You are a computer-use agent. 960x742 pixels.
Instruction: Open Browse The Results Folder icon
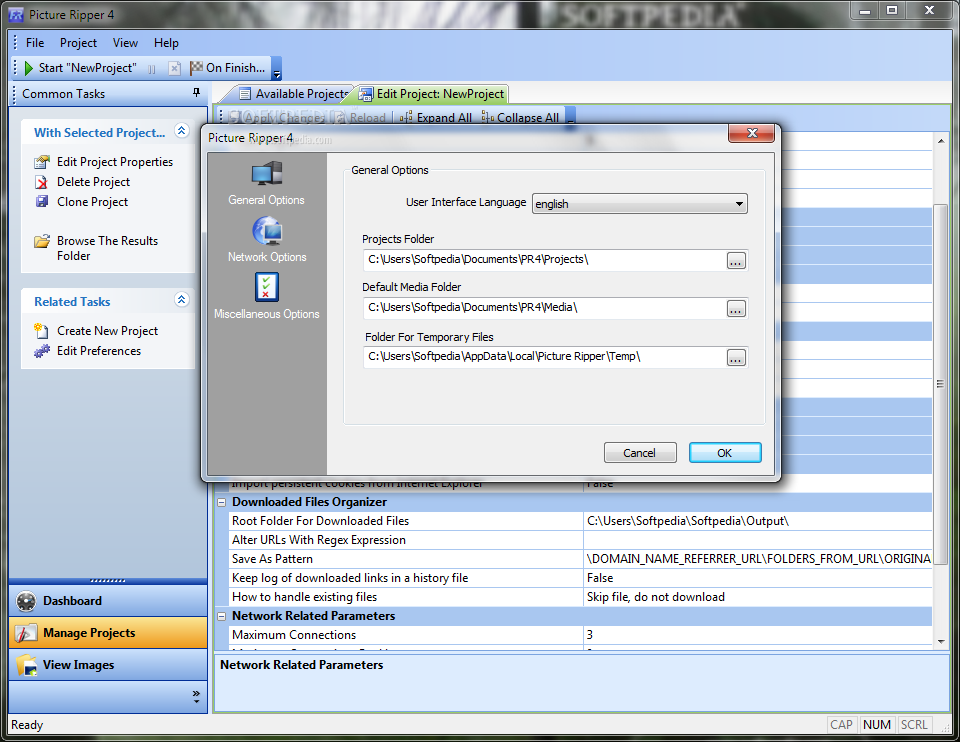click(x=42, y=241)
